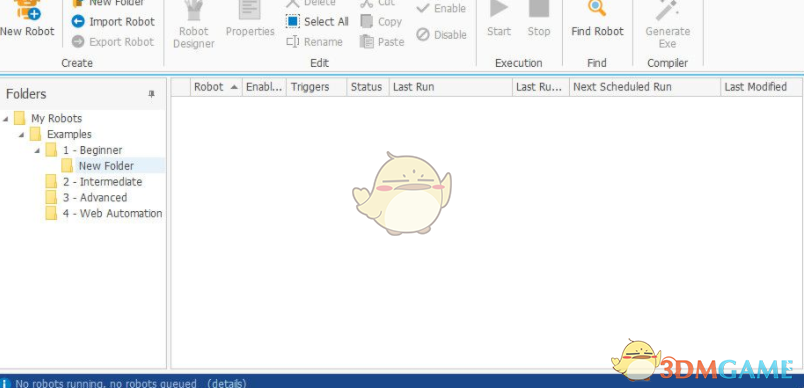Click the Export Robot arrow icon
Screen dimensions: 804x388
[78, 42]
